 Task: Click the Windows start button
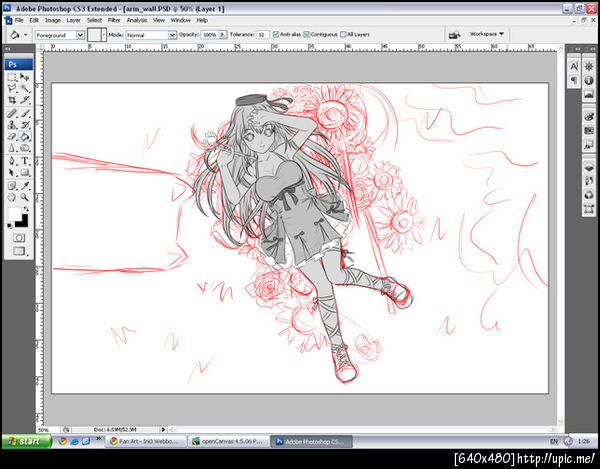click(x=26, y=441)
